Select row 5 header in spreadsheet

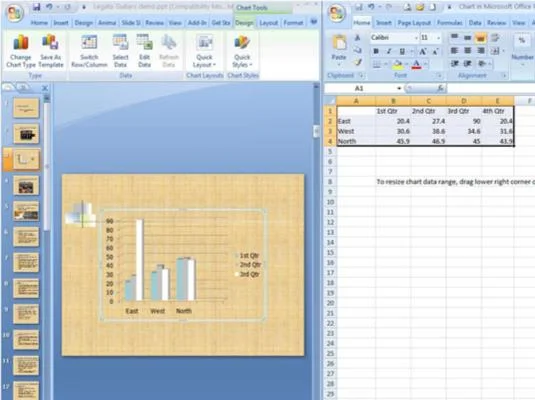point(330,151)
